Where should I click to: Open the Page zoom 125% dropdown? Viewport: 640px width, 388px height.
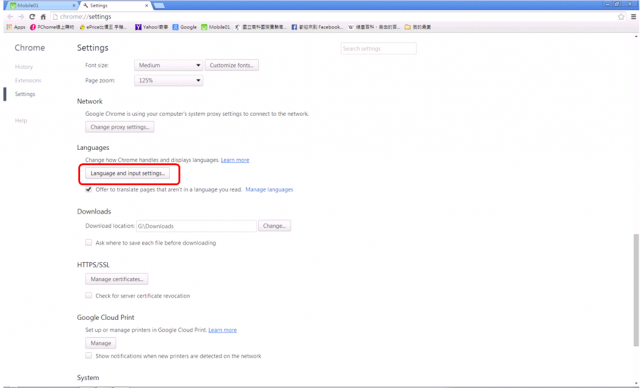pyautogui.click(x=169, y=80)
